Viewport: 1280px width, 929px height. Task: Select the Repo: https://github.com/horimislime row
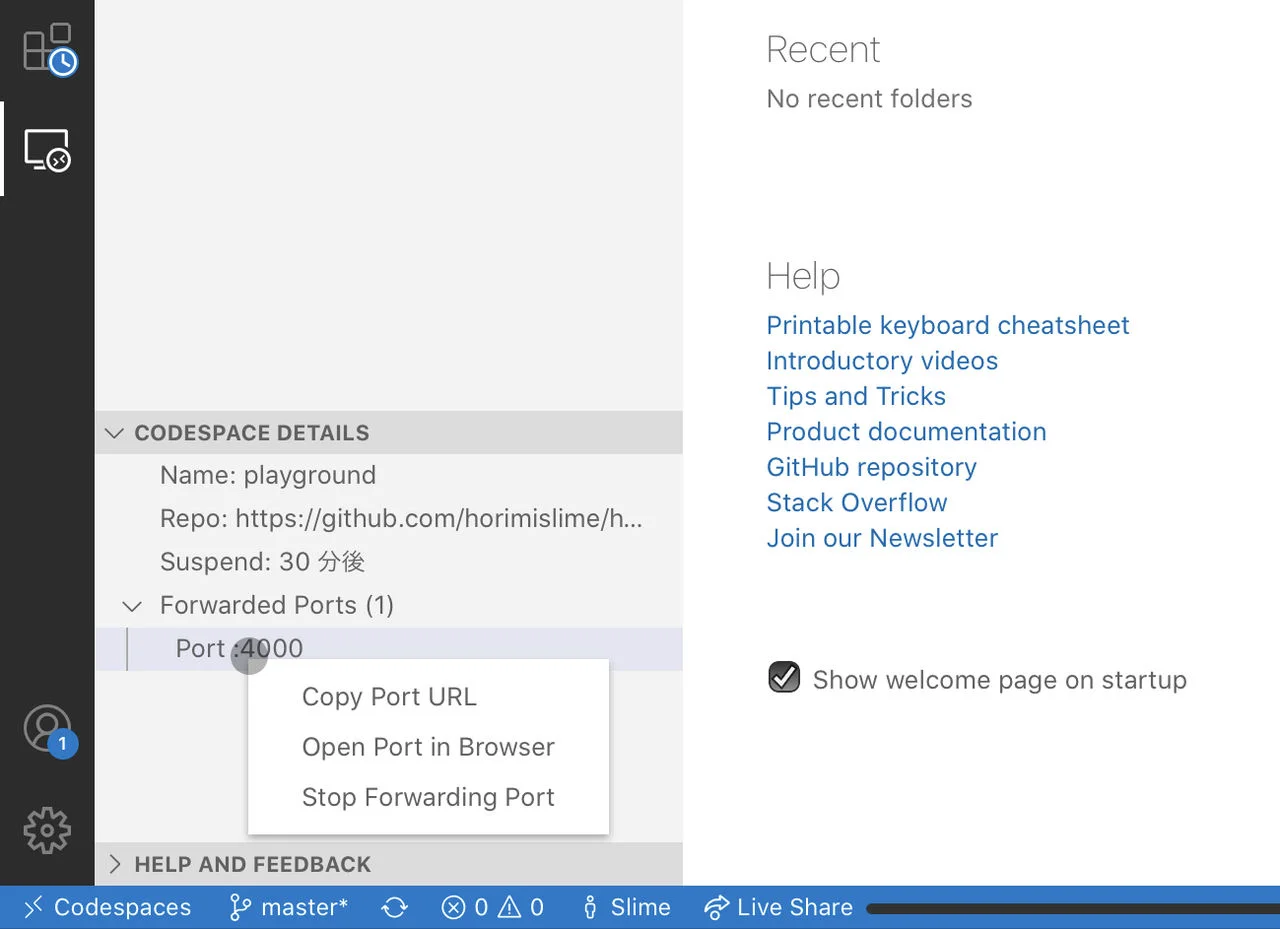(389, 519)
